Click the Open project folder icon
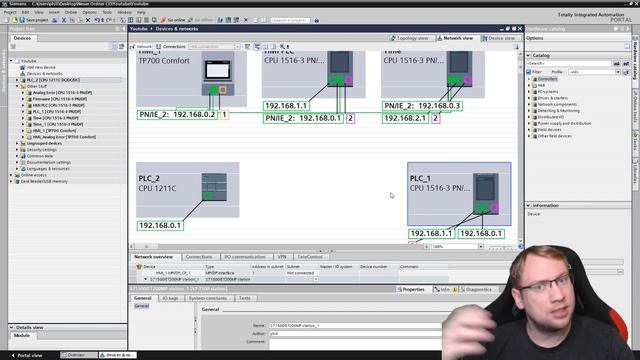The image size is (640, 360). (14, 20)
